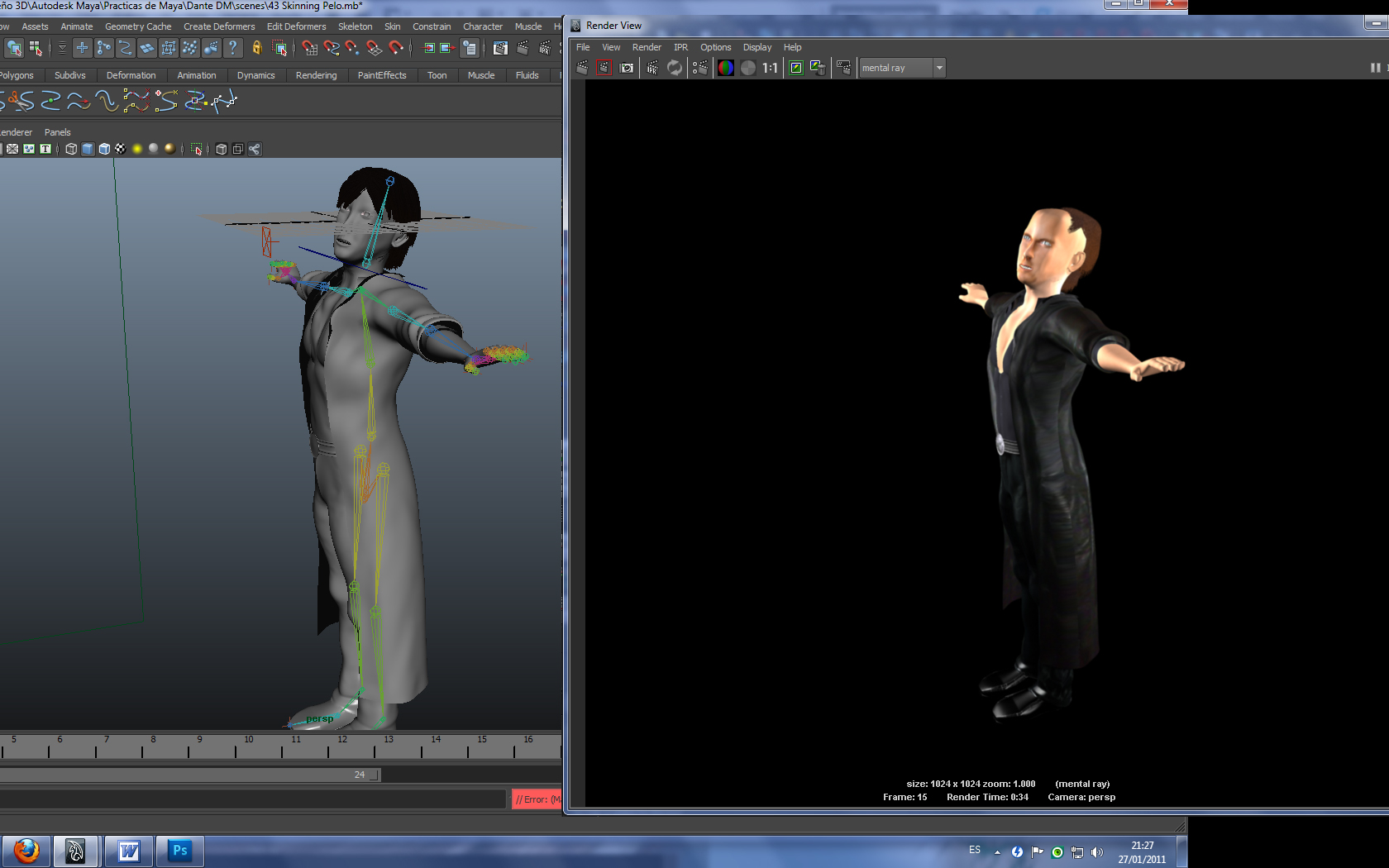Open the Display menu in Render View
Screen dimensions: 1389x868
757,47
